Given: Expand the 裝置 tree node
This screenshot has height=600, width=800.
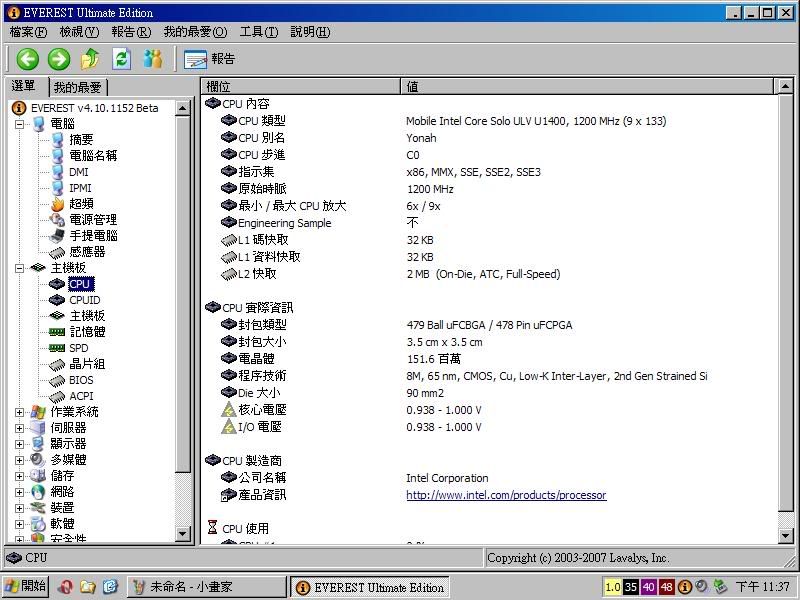Looking at the screenshot, I should coord(19,508).
